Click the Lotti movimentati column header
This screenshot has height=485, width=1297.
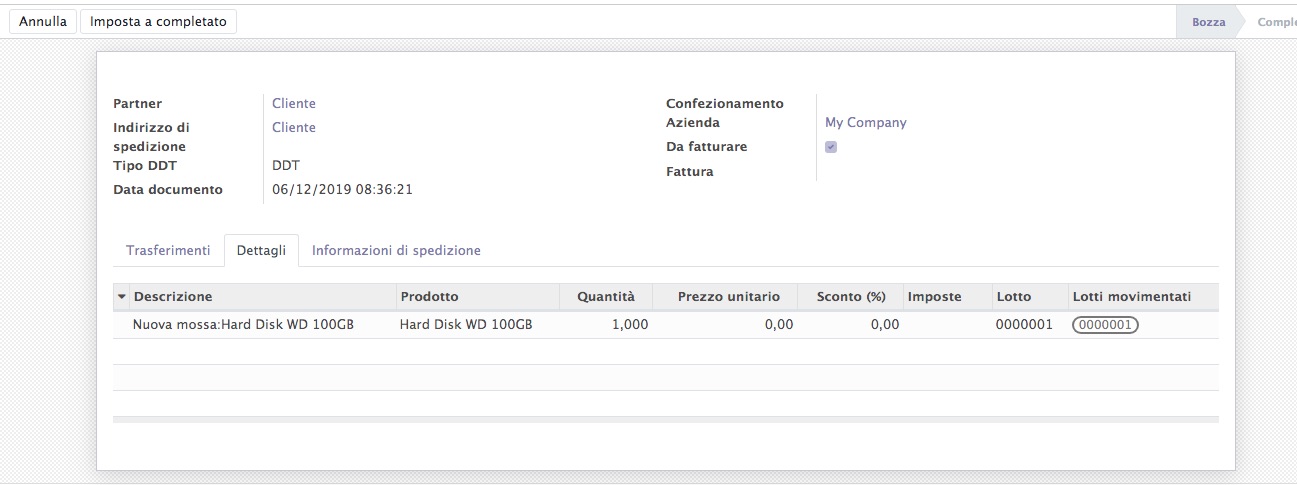click(x=1143, y=297)
